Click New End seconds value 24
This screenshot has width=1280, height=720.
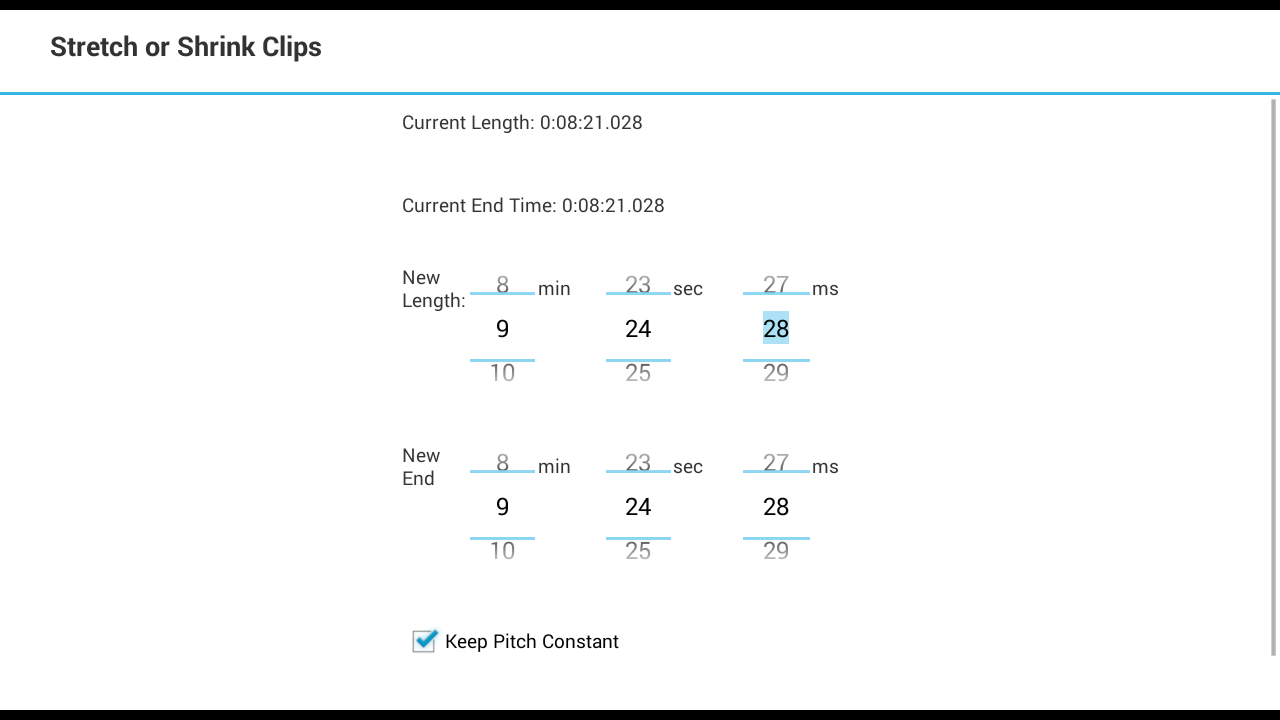point(638,507)
